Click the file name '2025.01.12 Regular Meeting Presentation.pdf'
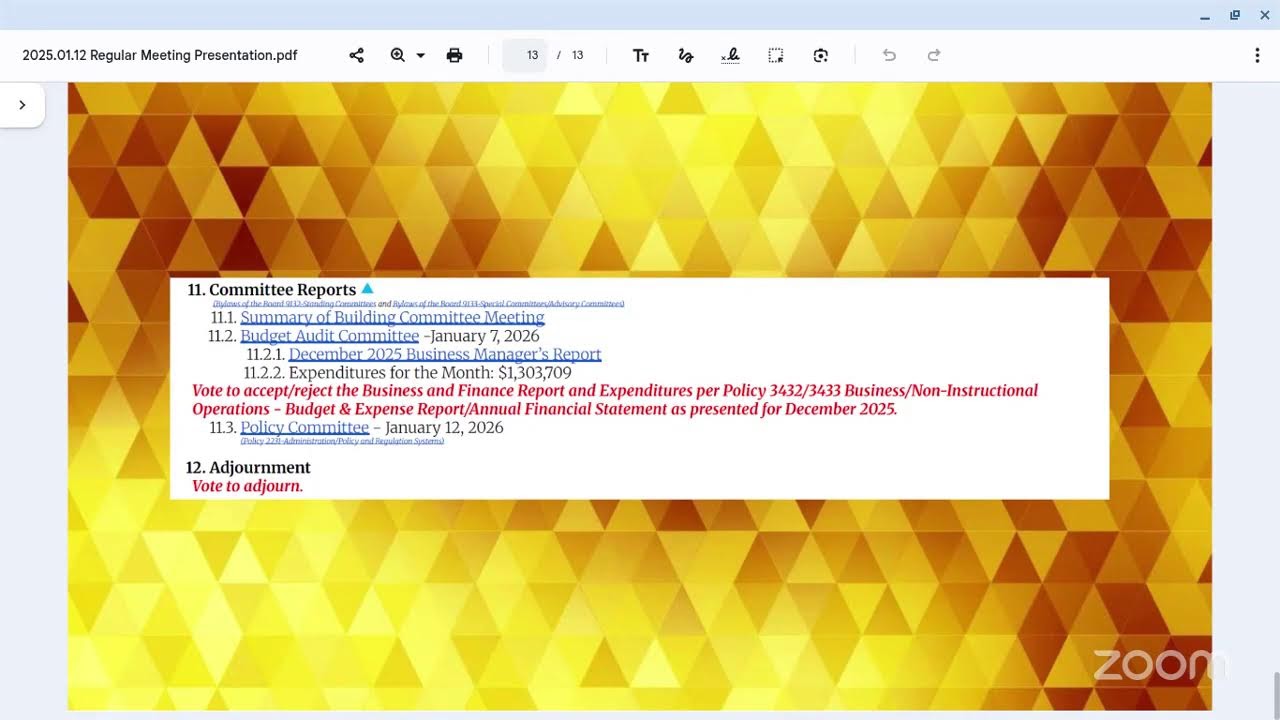The image size is (1280, 720). pyautogui.click(x=160, y=56)
